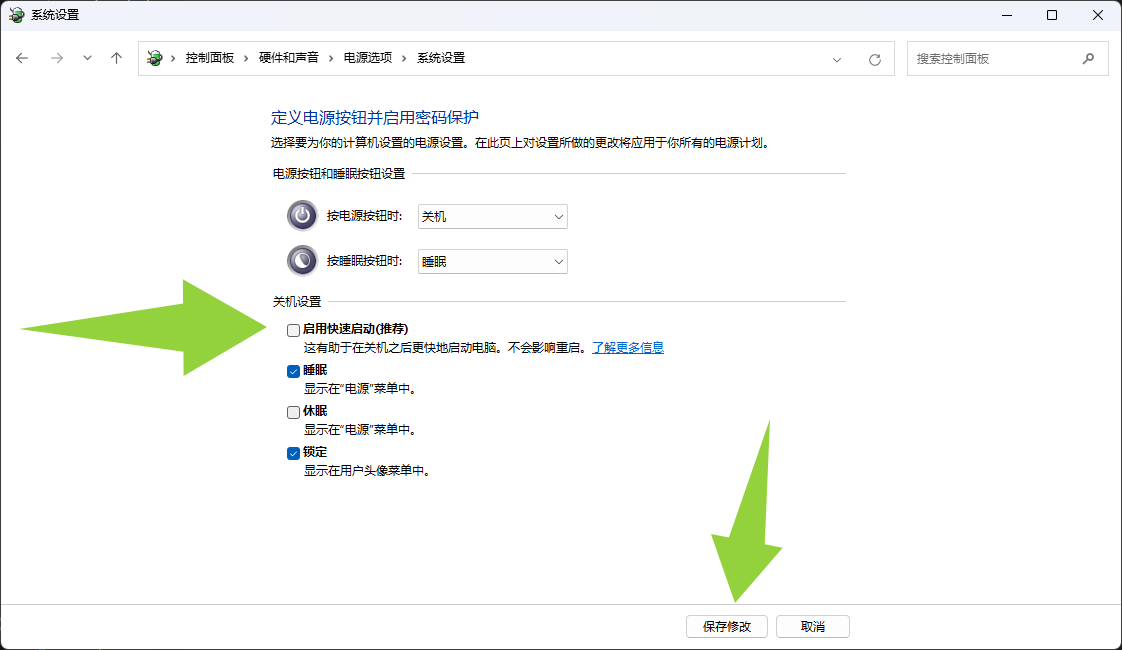The height and width of the screenshot is (650, 1122).
Task: Enable the 启用快速启动 checkbox
Action: [x=293, y=330]
